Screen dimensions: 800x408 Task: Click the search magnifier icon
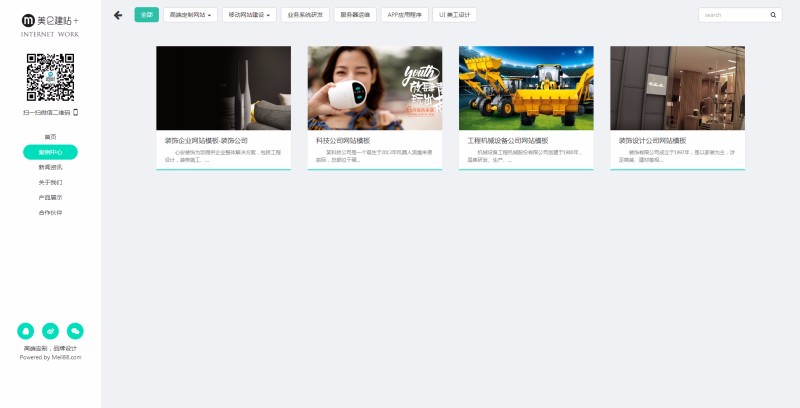tap(773, 15)
